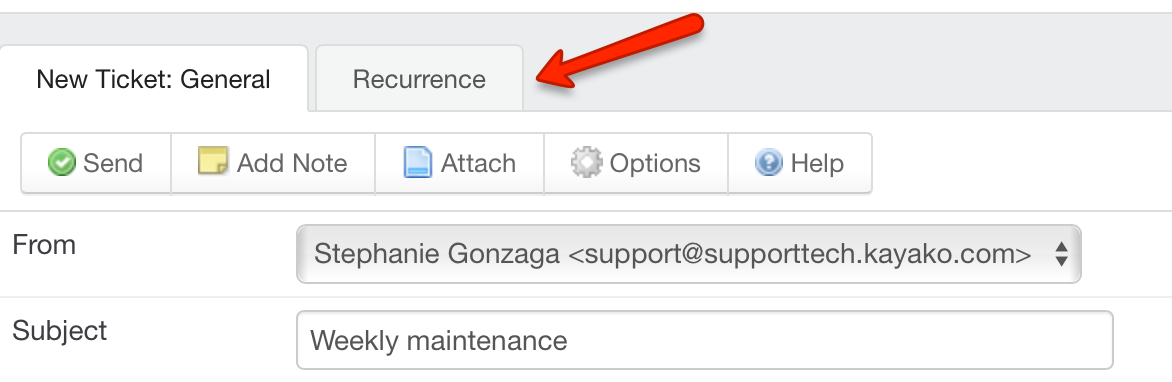The image size is (1172, 382).
Task: Add a note to the ticket
Action: click(273, 163)
